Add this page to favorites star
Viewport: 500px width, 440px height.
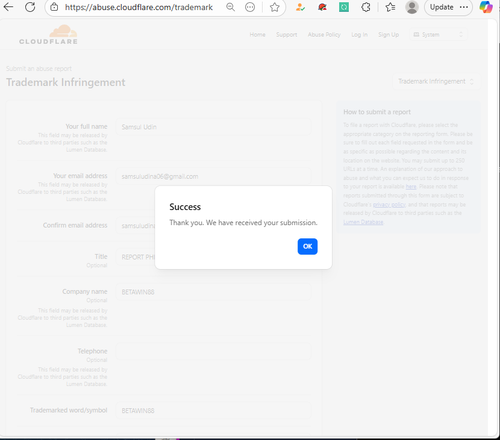pos(275,7)
